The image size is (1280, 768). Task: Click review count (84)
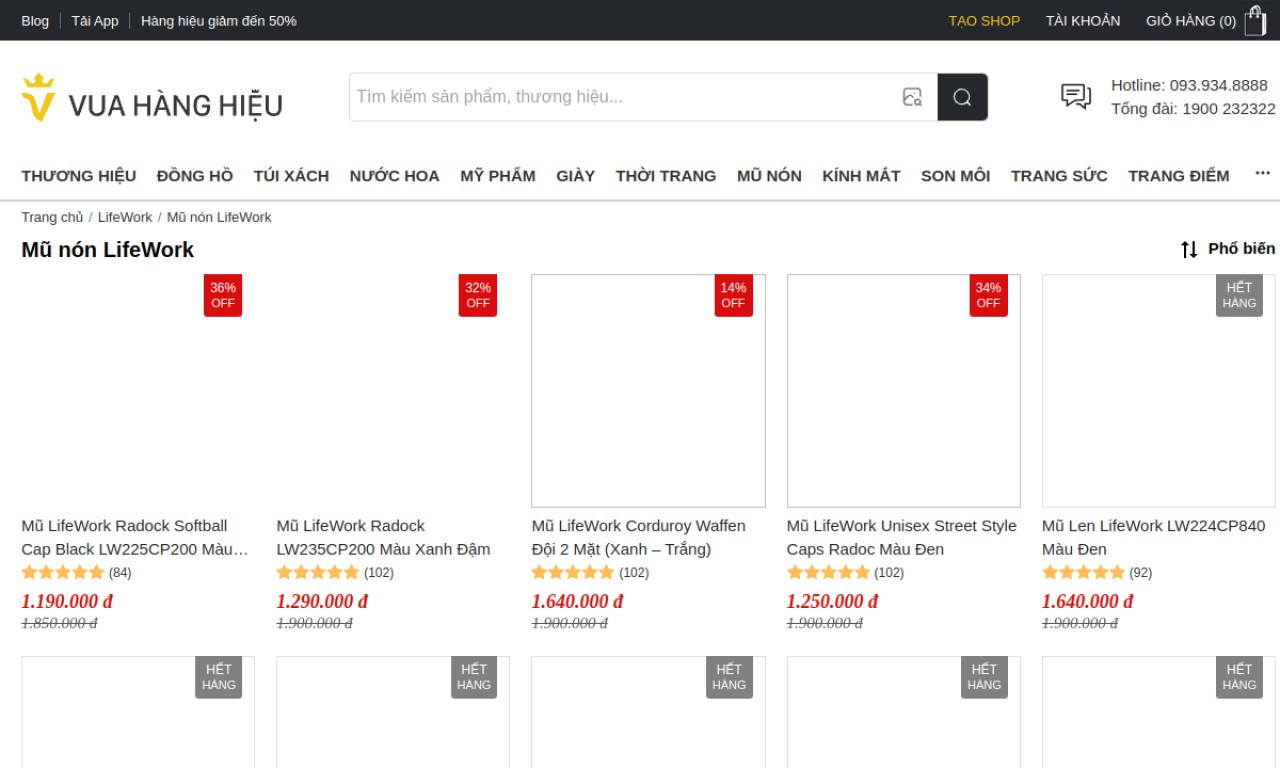pyautogui.click(x=120, y=573)
